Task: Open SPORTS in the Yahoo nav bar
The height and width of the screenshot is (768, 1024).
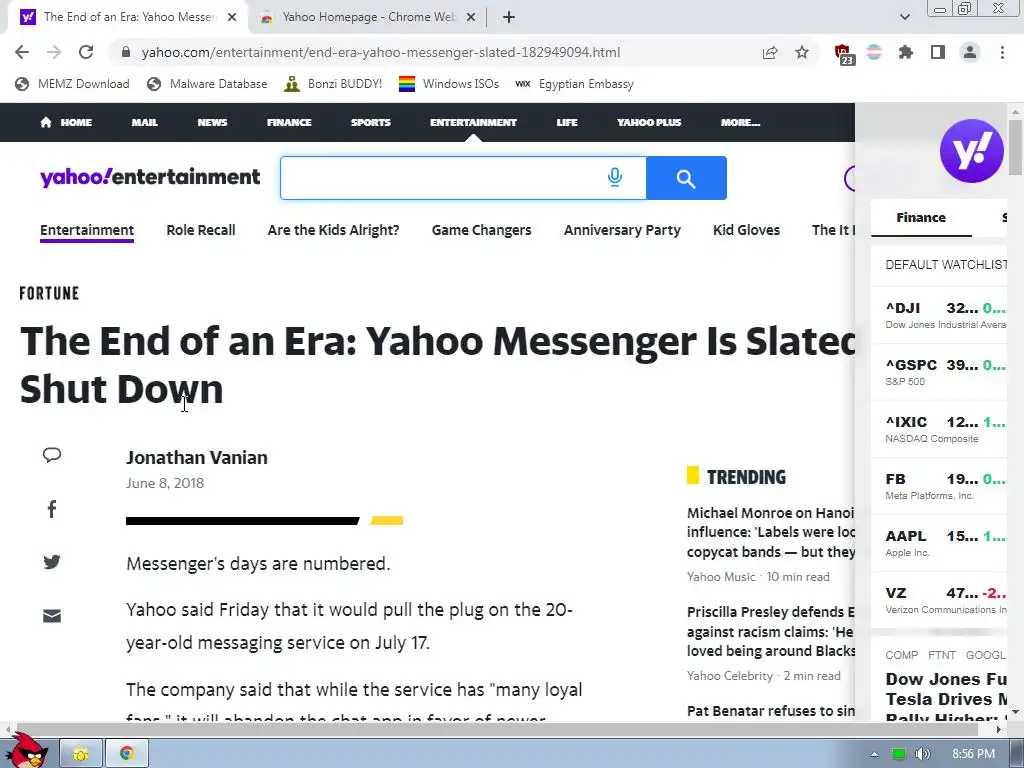Action: point(370,122)
